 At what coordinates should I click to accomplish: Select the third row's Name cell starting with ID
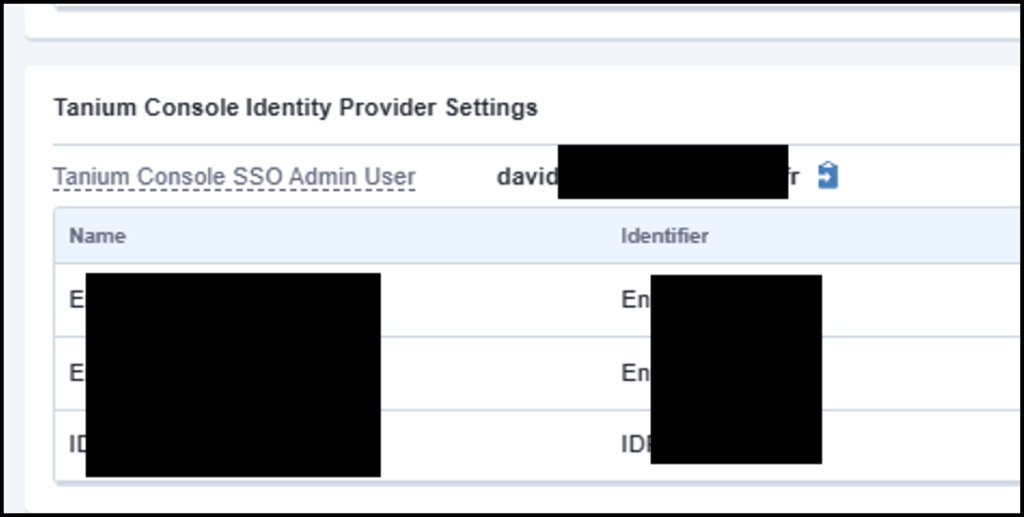click(x=77, y=444)
